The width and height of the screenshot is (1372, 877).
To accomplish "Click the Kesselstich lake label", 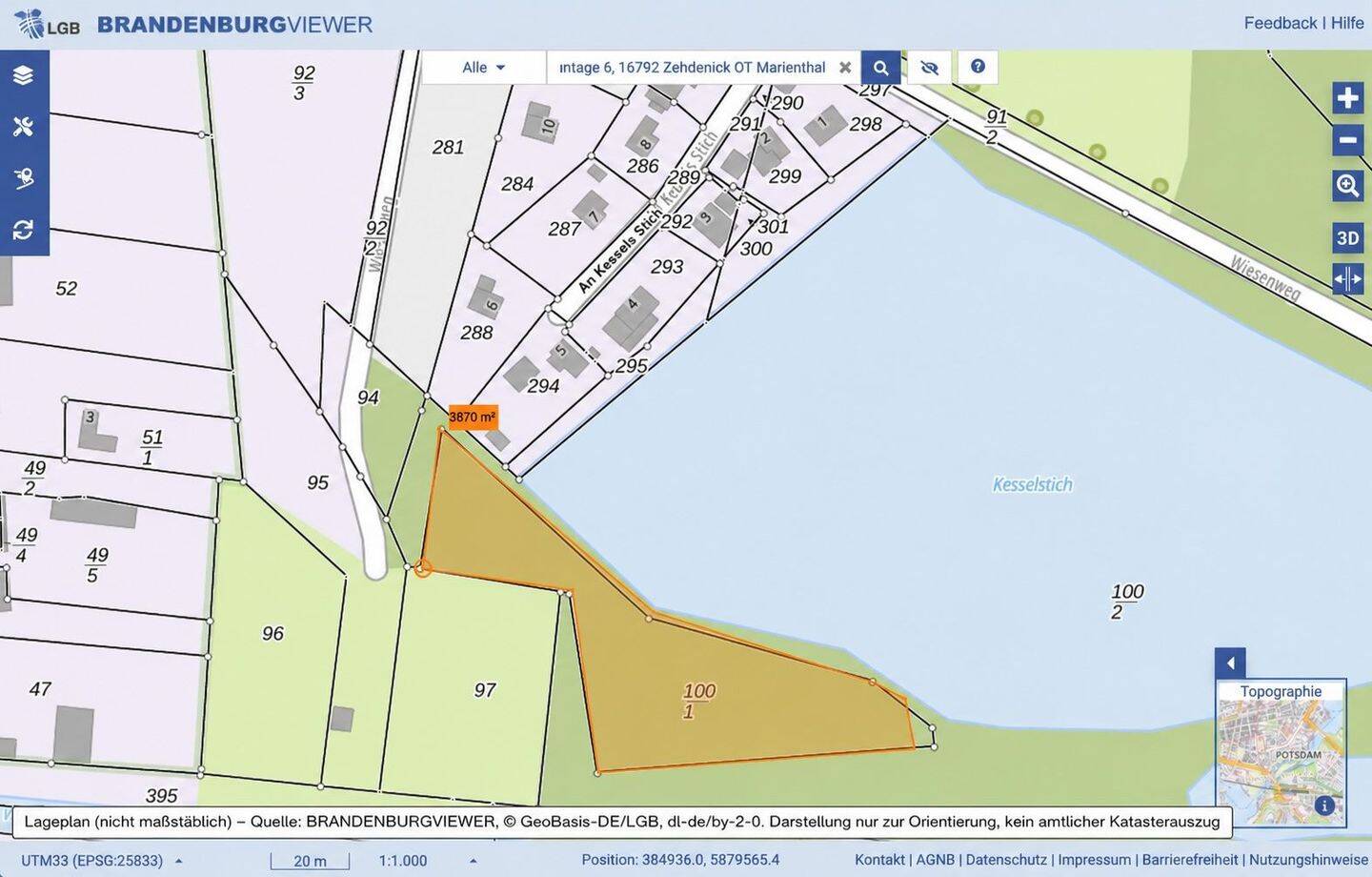I will pyautogui.click(x=1033, y=484).
